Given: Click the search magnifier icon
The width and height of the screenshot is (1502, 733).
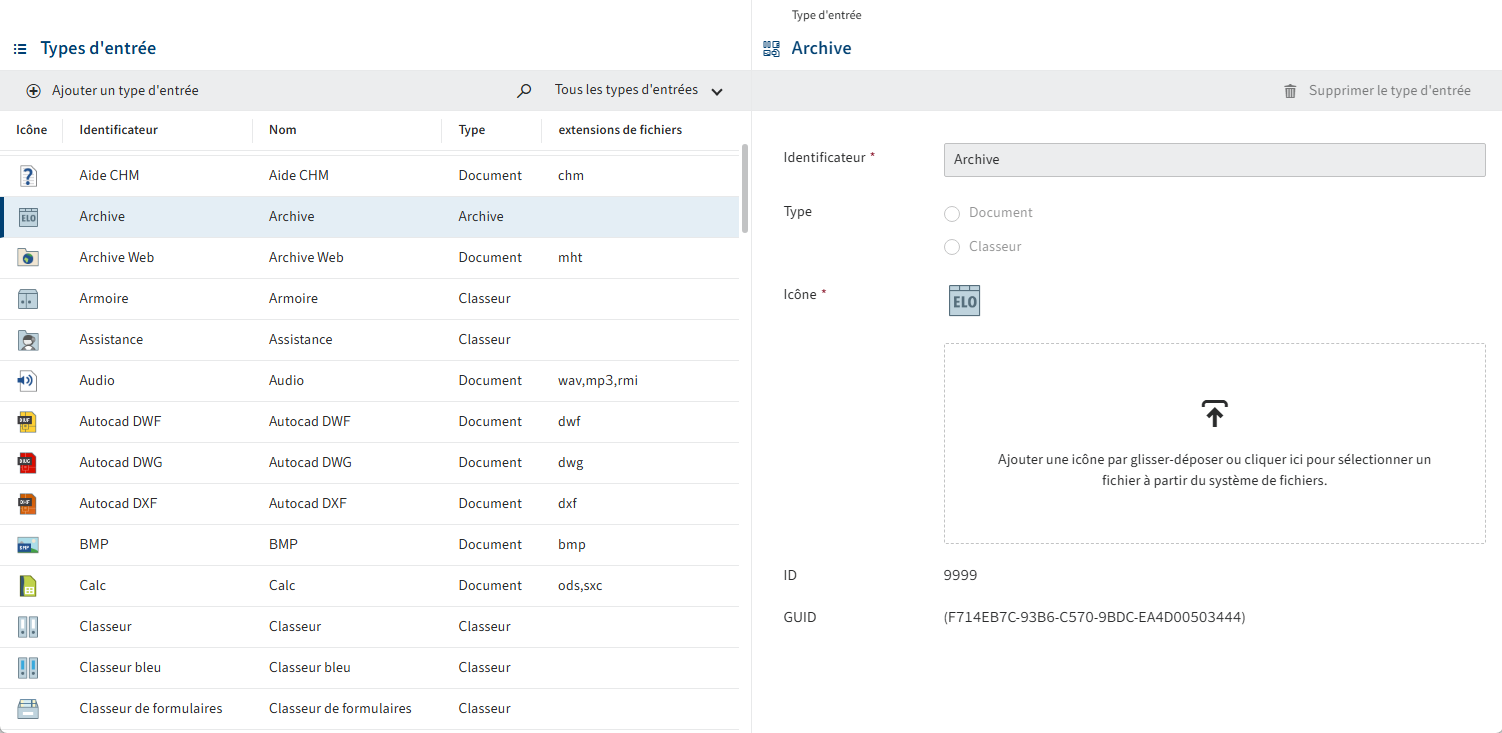Looking at the screenshot, I should 524,91.
